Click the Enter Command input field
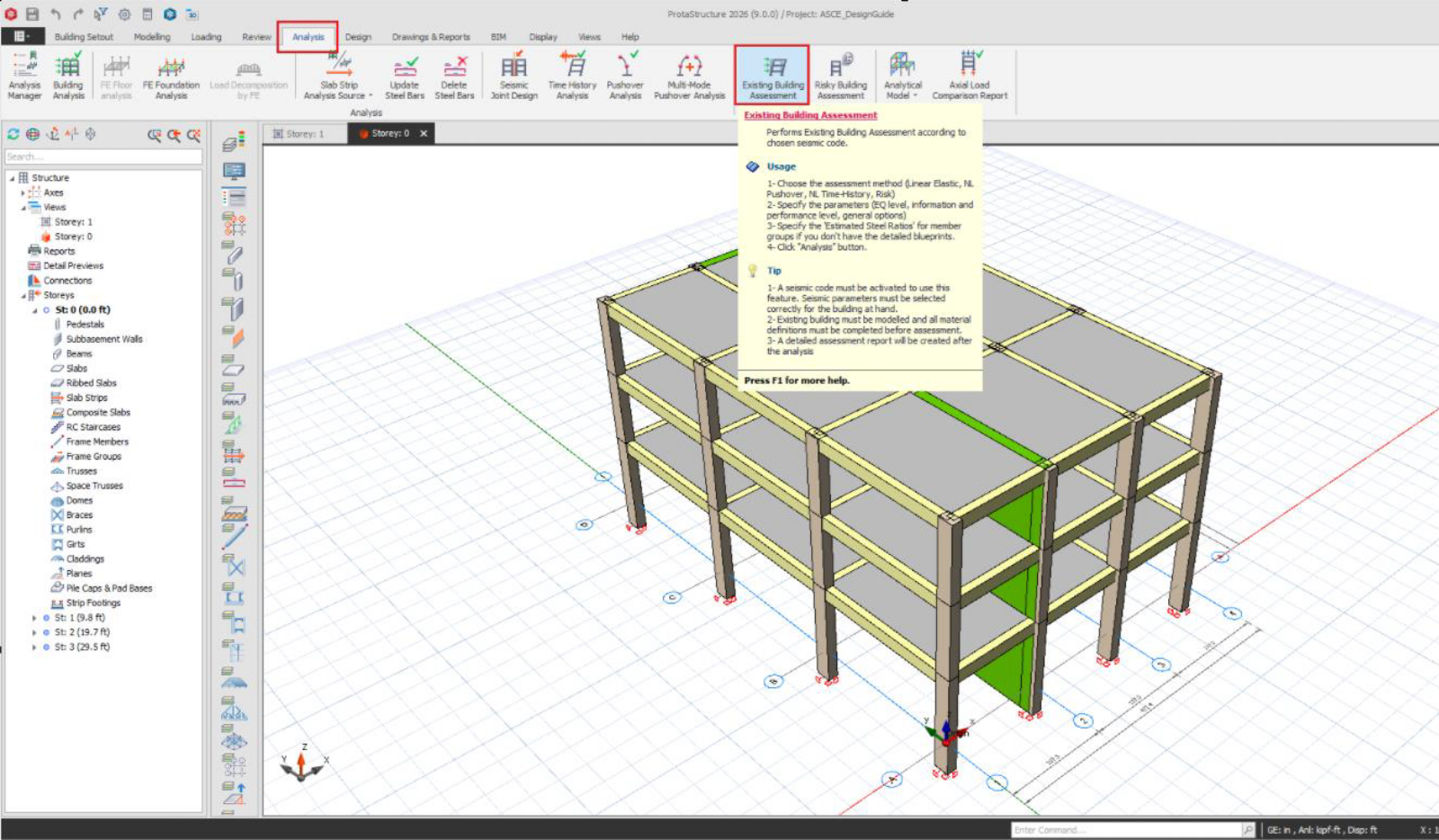Viewport: 1439px width, 840px height. [1125, 829]
